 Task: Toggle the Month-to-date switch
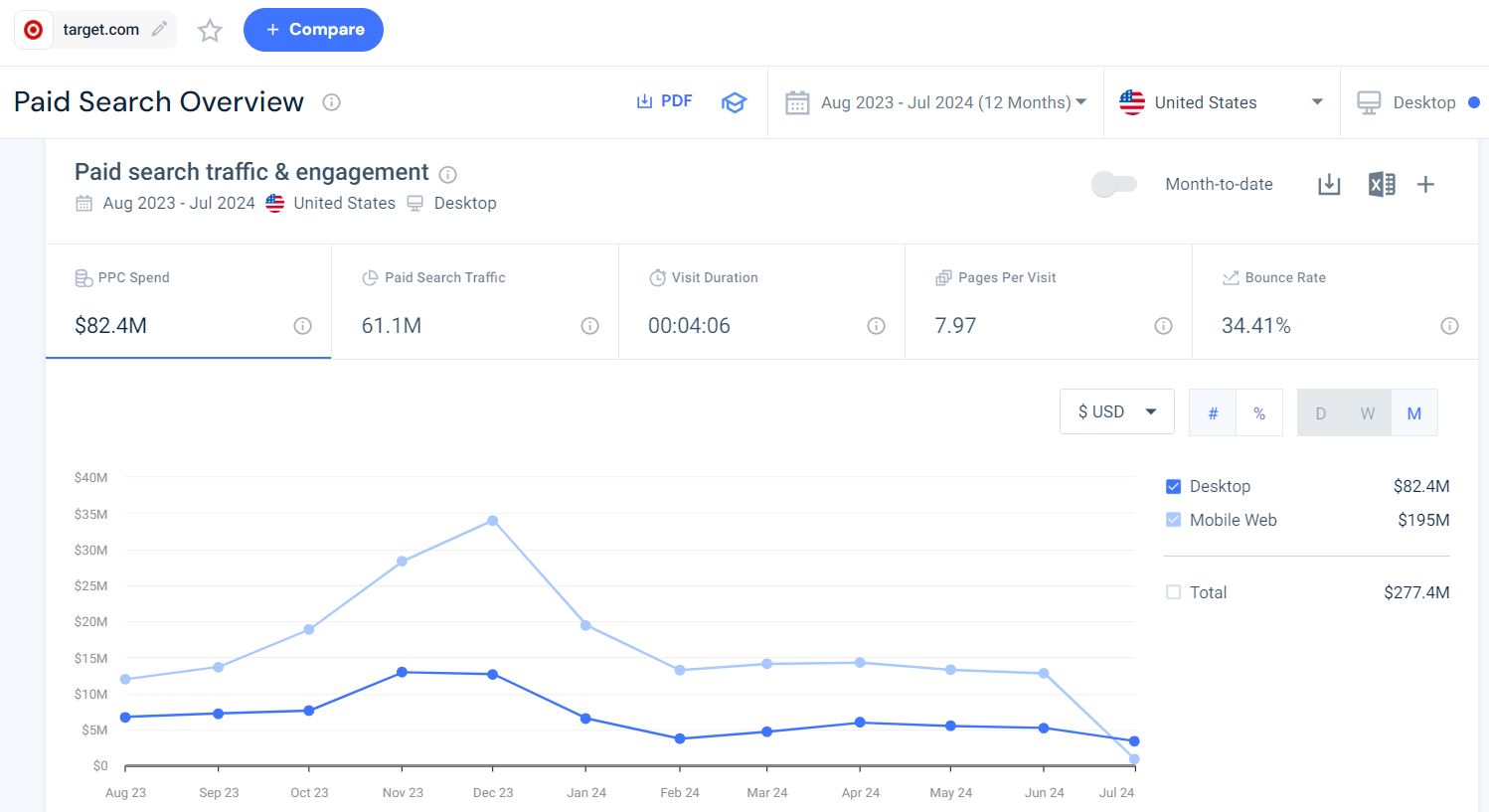[x=1113, y=184]
